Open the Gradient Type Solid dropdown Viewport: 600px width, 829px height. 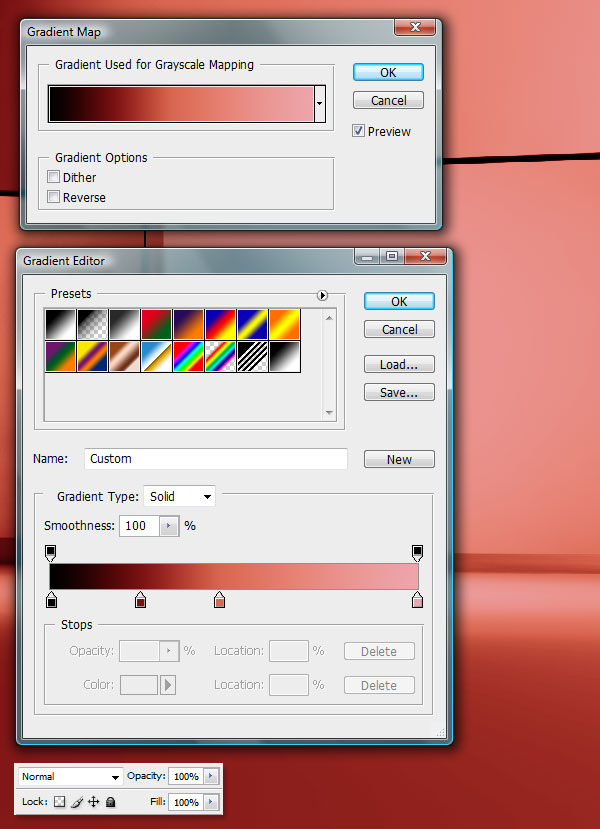coord(179,496)
